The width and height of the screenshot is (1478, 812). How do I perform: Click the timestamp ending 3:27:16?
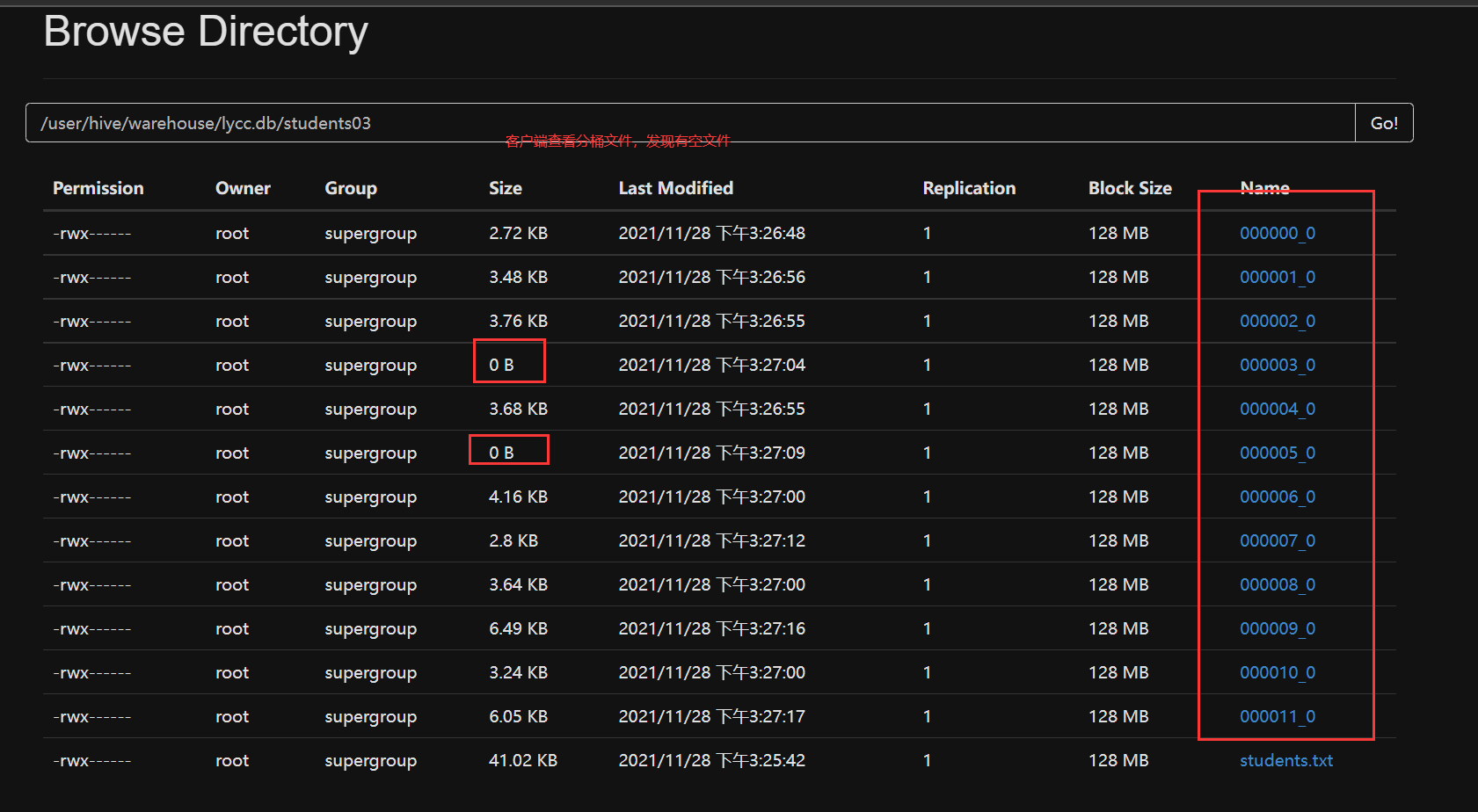click(x=711, y=628)
